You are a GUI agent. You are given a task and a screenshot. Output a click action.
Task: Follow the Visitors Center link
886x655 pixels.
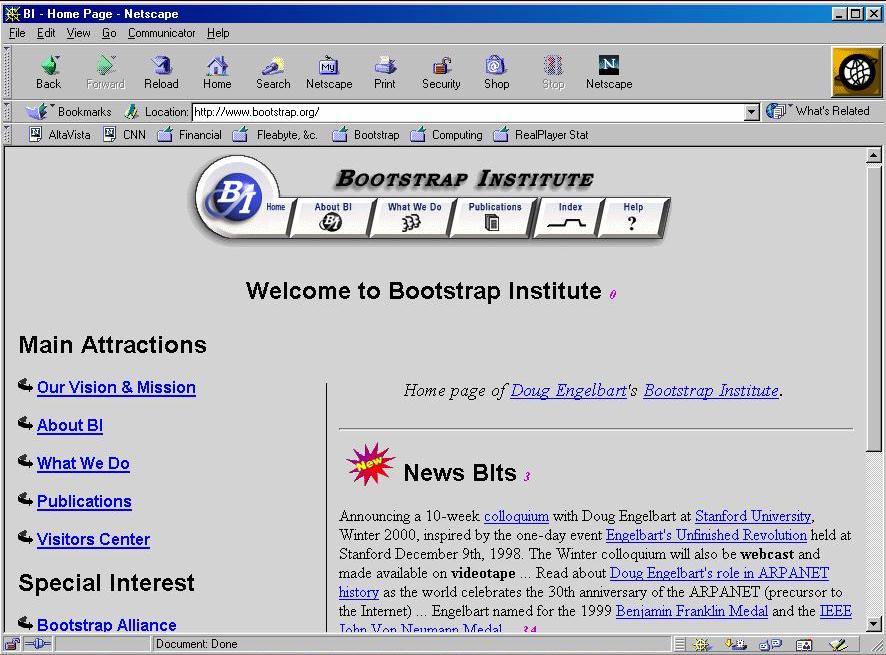[93, 539]
